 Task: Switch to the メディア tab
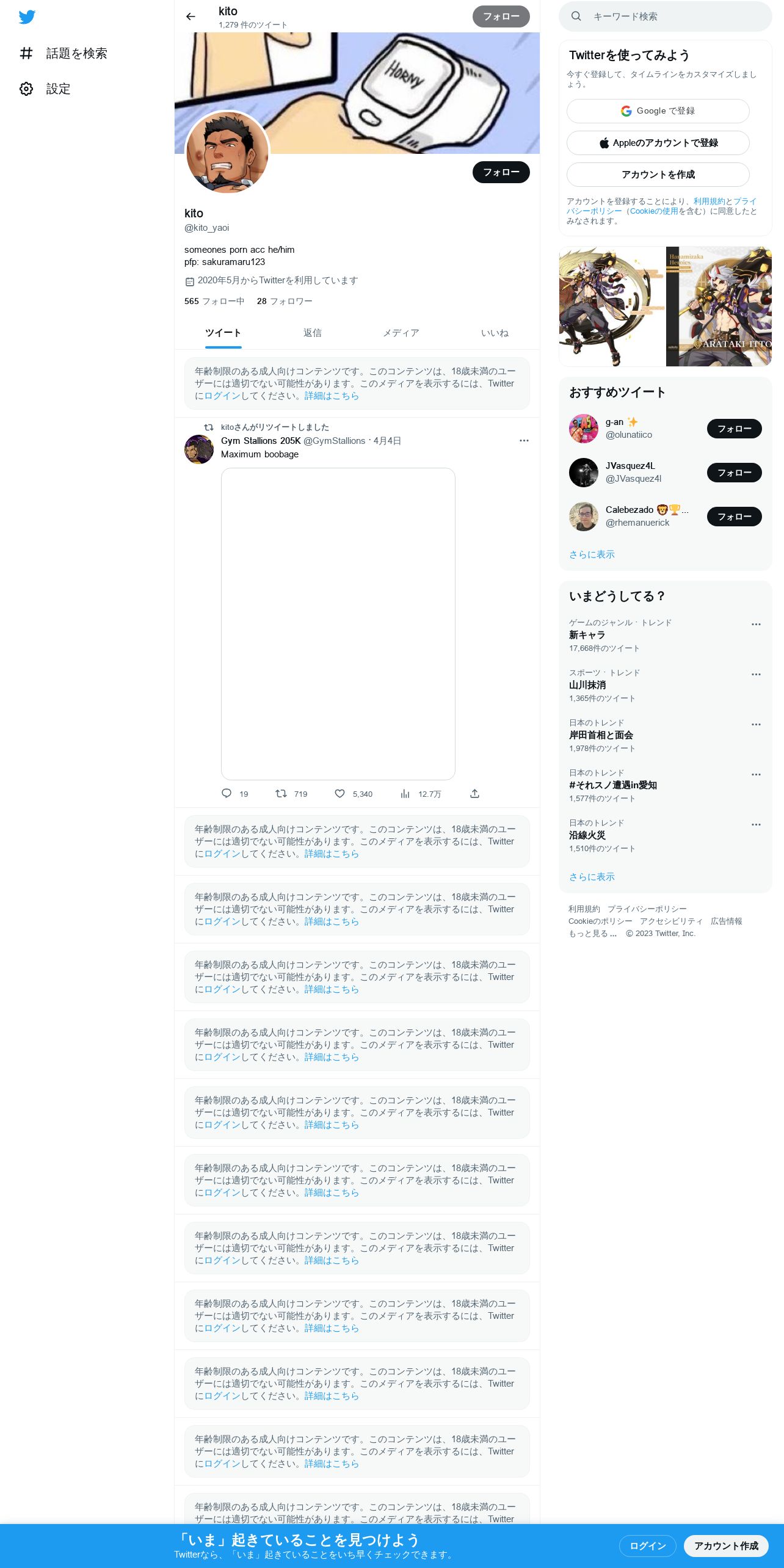401,333
